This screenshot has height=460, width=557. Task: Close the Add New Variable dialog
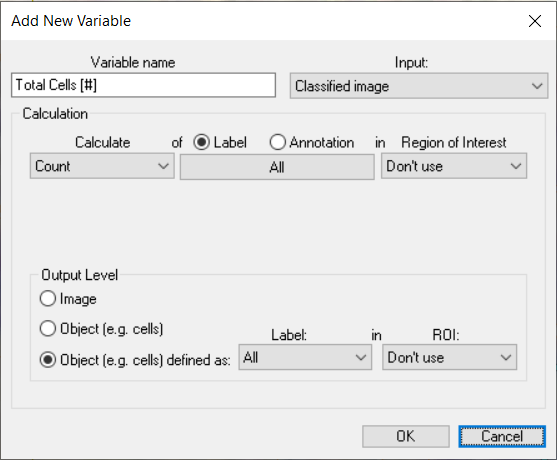[535, 21]
